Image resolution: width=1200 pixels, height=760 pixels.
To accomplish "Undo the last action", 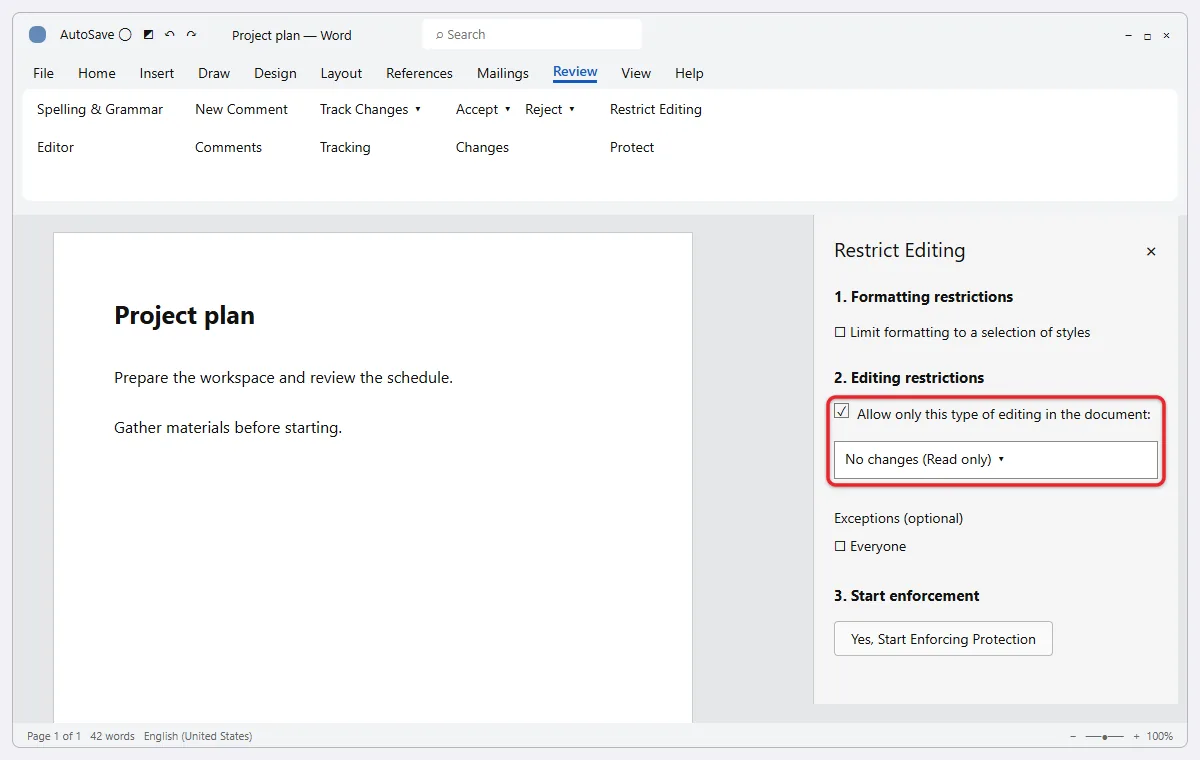I will point(170,35).
